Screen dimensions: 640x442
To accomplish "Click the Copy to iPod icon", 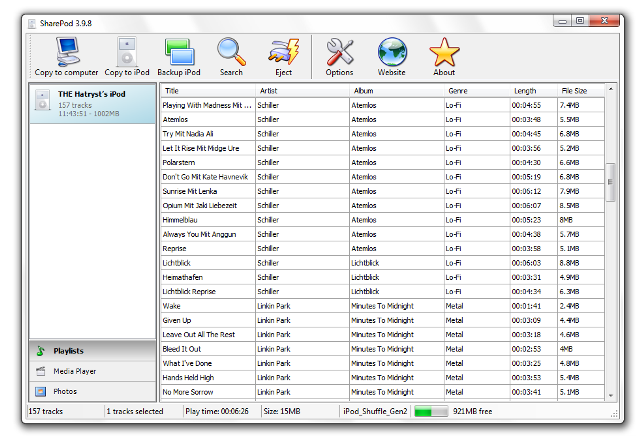I will click(x=127, y=57).
